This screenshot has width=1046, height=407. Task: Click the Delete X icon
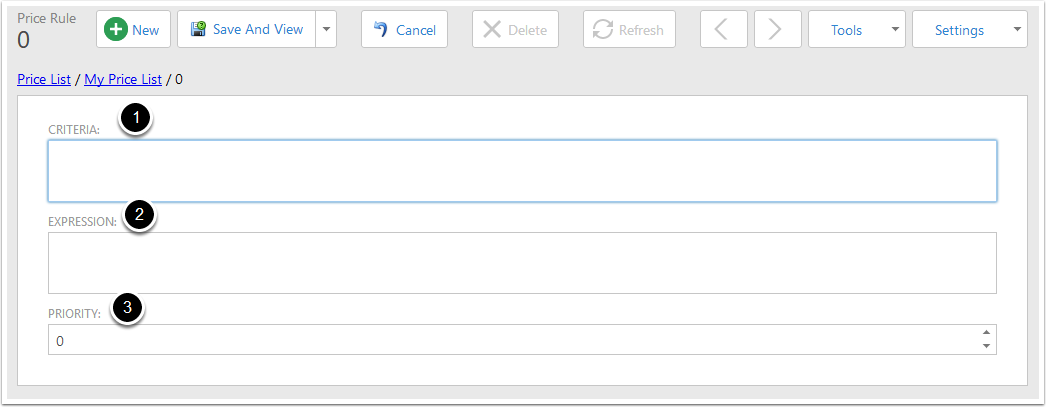492,29
